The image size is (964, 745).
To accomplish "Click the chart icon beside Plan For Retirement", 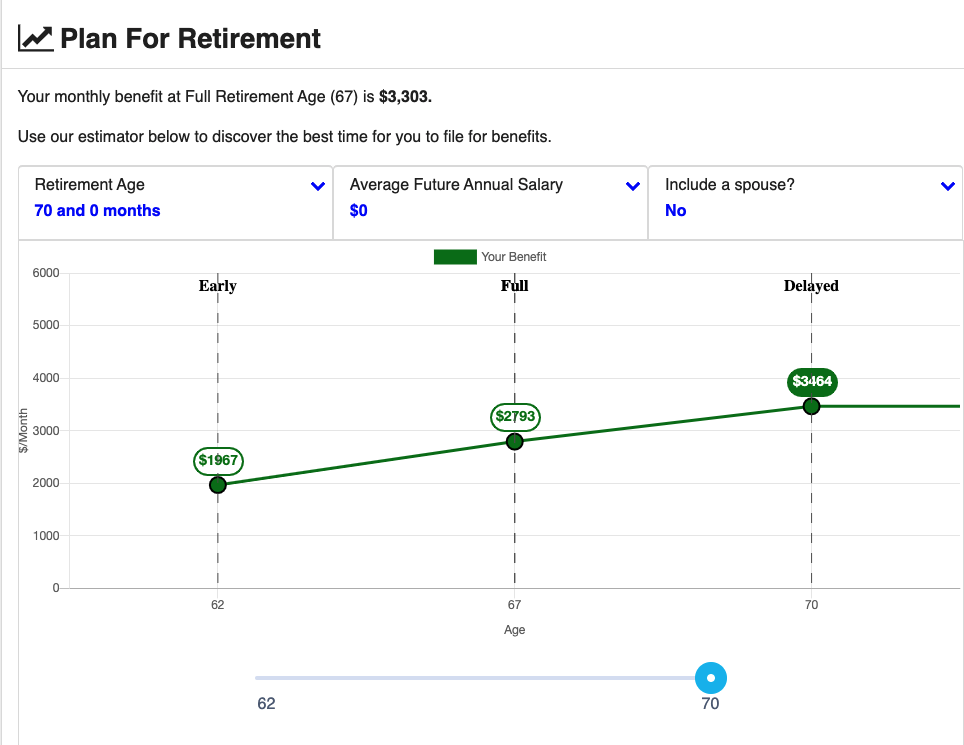I will point(36,39).
